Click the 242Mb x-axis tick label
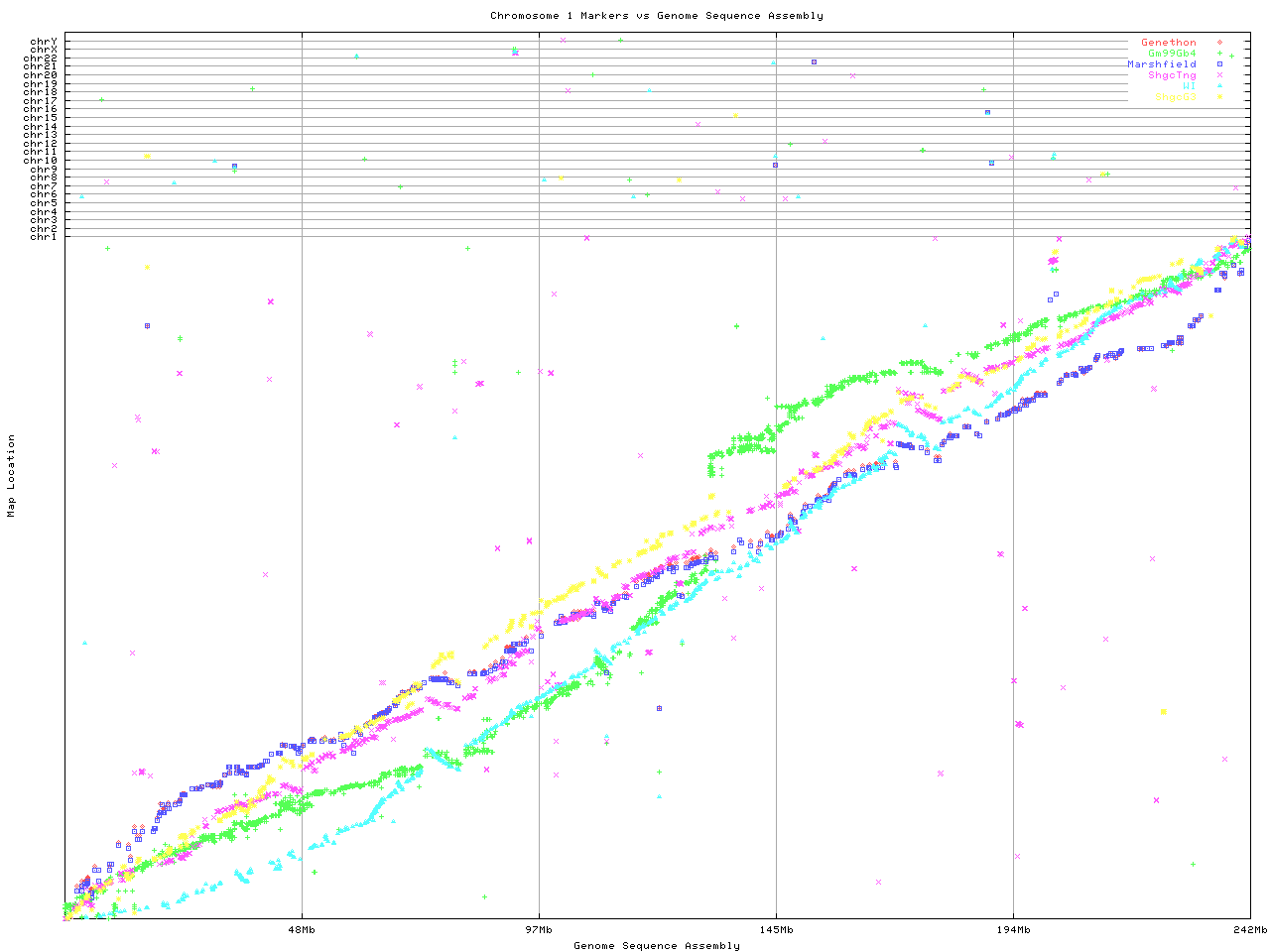 [1250, 930]
